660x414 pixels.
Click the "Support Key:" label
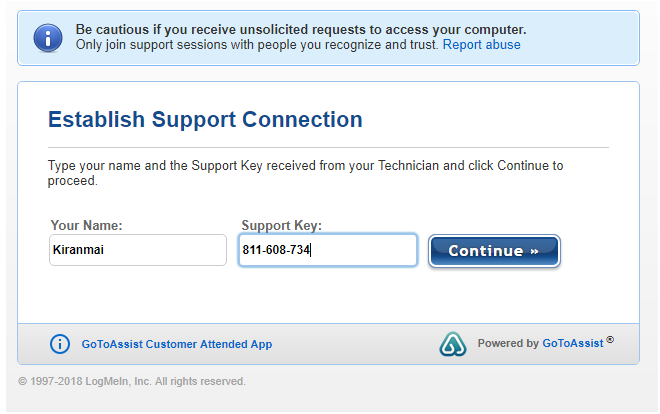click(x=281, y=226)
